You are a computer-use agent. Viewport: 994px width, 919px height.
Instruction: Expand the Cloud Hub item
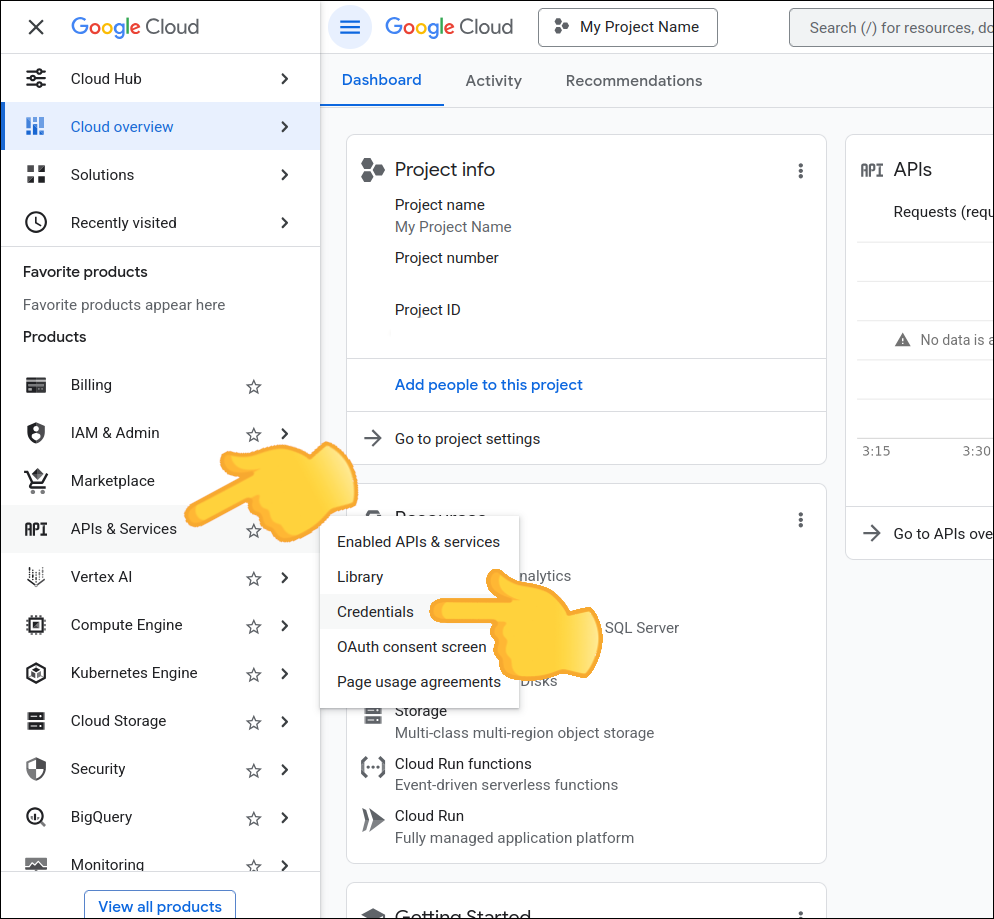pos(283,78)
